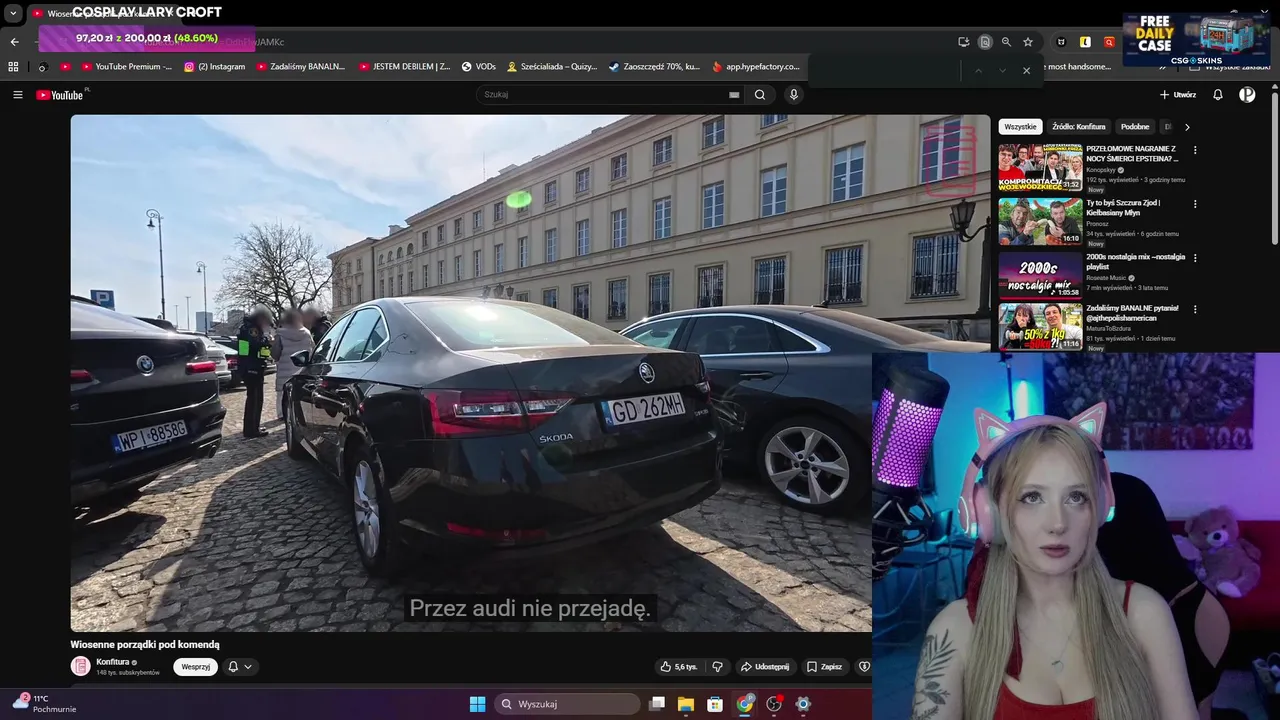Open the Epstein Konopskyy video thumbnail
This screenshot has height=720, width=1280.
1040,167
